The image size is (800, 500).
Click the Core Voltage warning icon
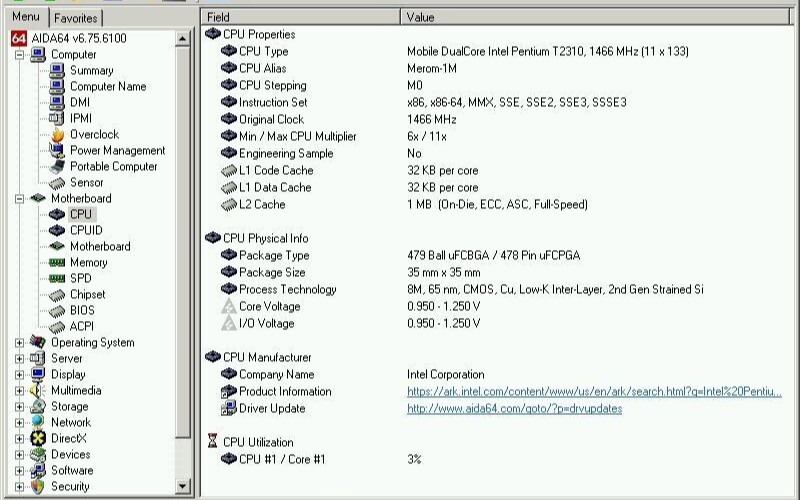[x=229, y=306]
